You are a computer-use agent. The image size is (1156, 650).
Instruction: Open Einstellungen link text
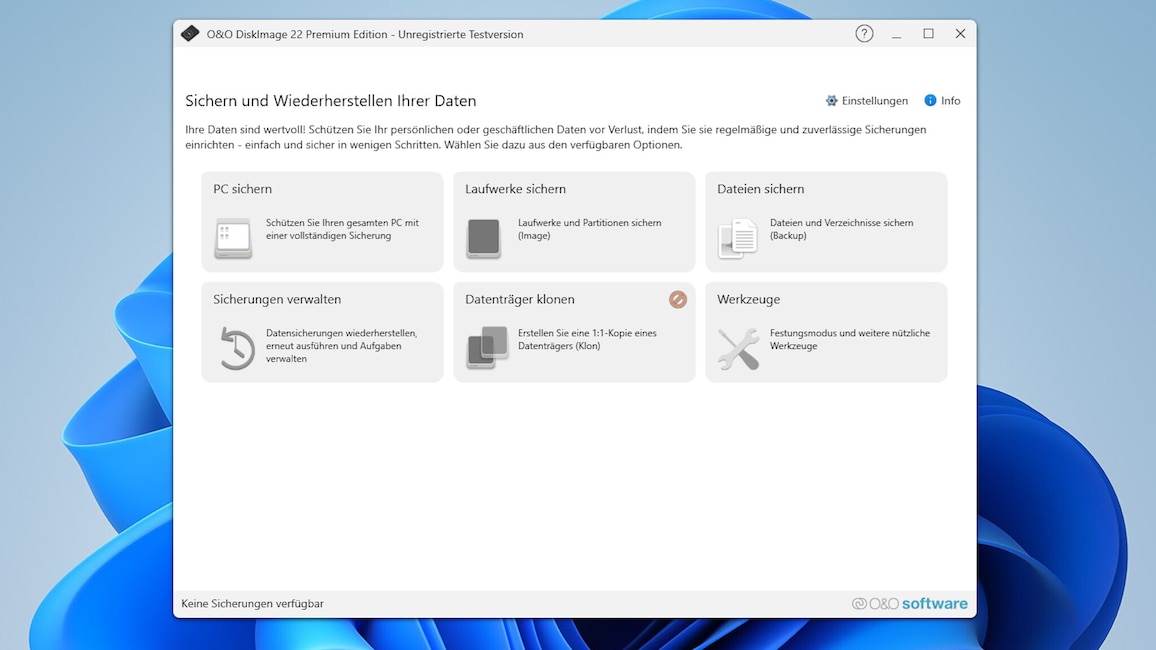[x=874, y=100]
